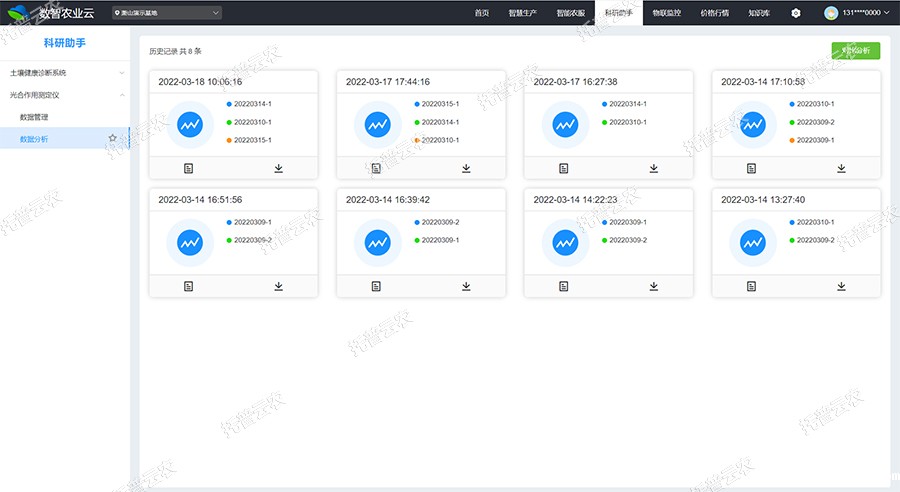Go to the 物联监控 top tab
900x492 pixels.
coord(666,13)
